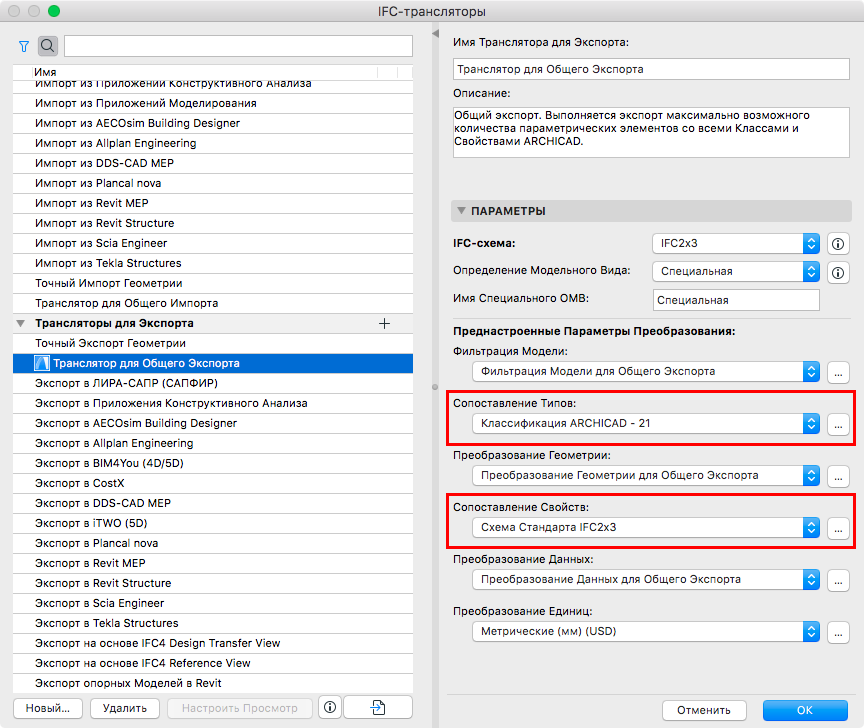Collapse left panel with arrow handle
This screenshot has width=864, height=728.
pyautogui.click(x=435, y=34)
